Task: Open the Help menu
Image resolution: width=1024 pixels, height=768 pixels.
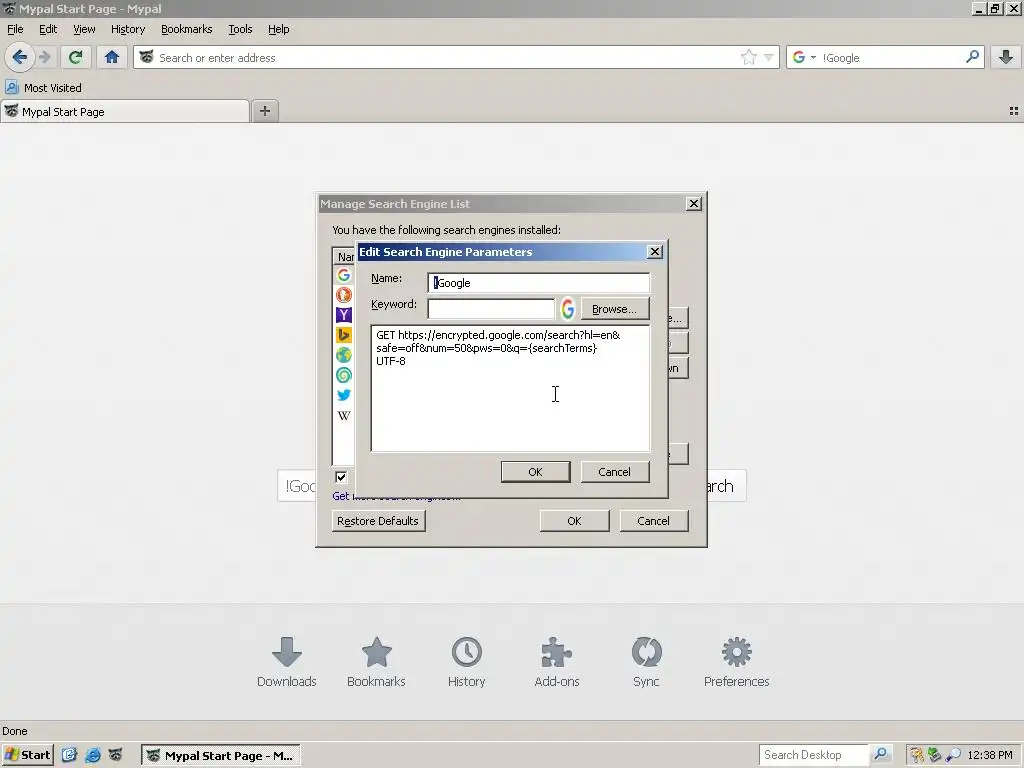Action: pyautogui.click(x=278, y=29)
